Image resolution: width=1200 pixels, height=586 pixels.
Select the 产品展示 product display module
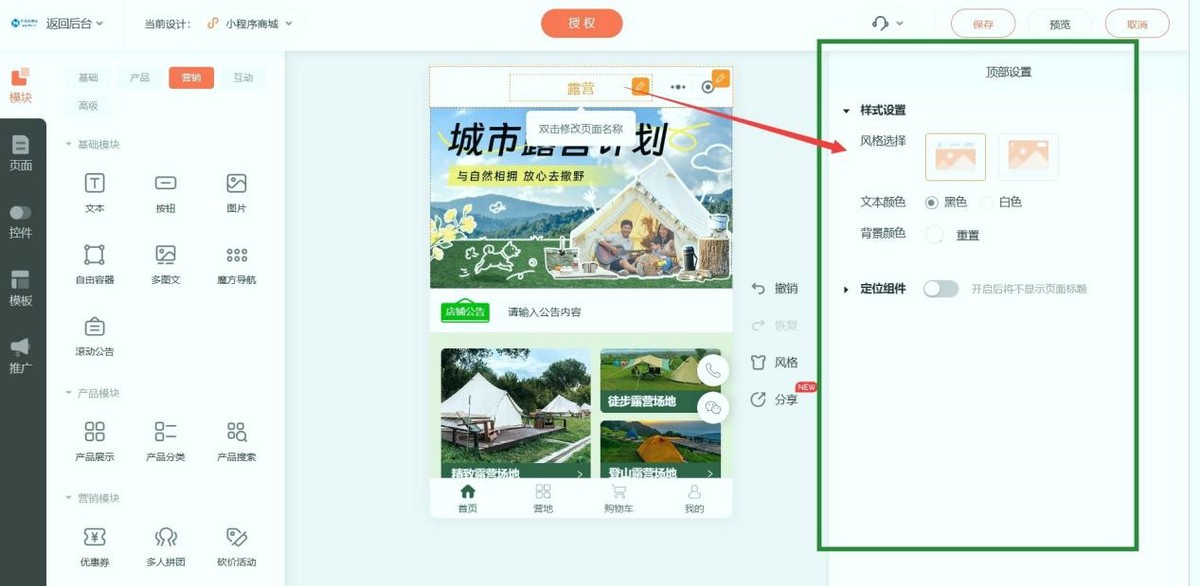(x=94, y=440)
